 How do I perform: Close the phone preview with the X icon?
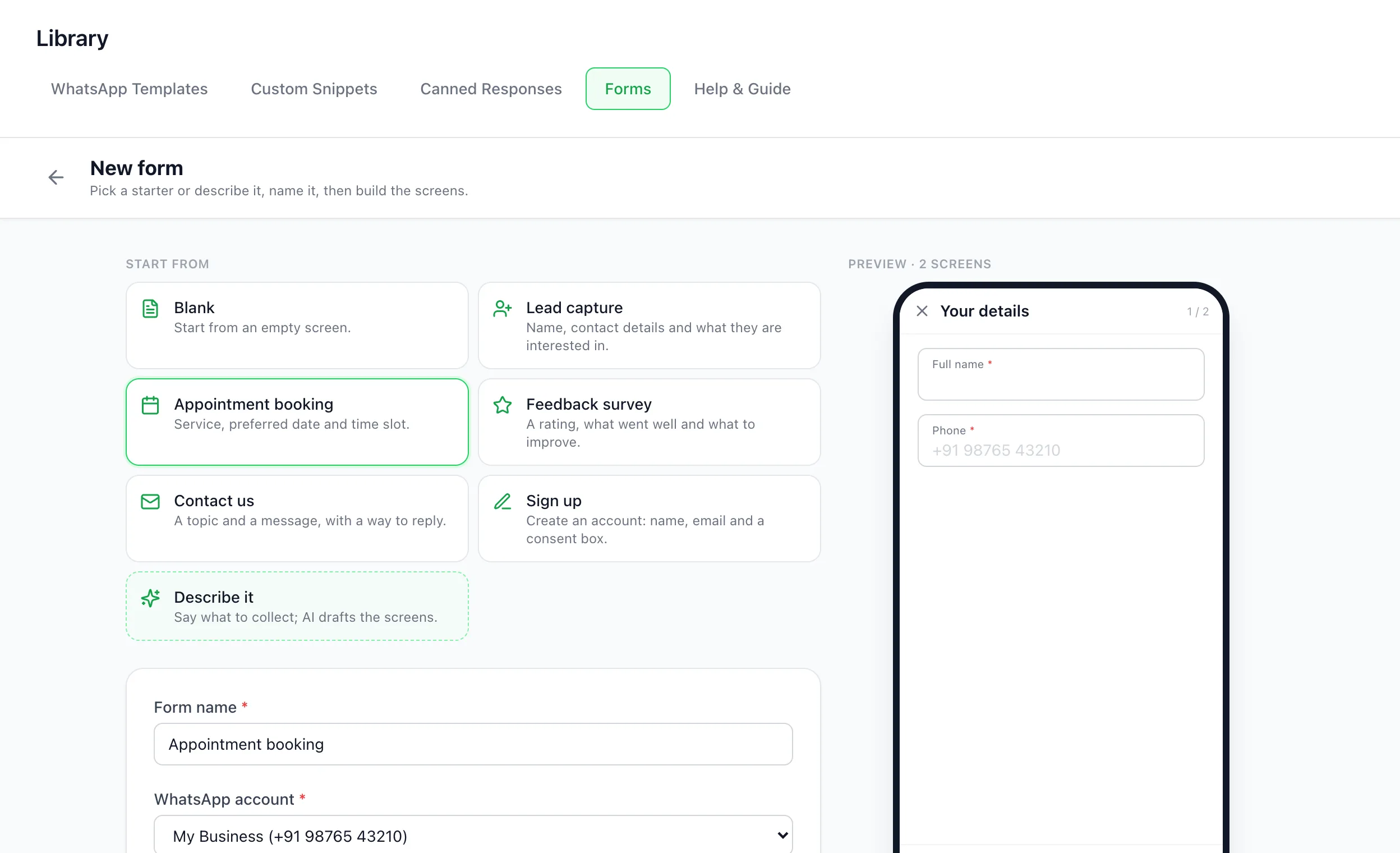point(922,311)
